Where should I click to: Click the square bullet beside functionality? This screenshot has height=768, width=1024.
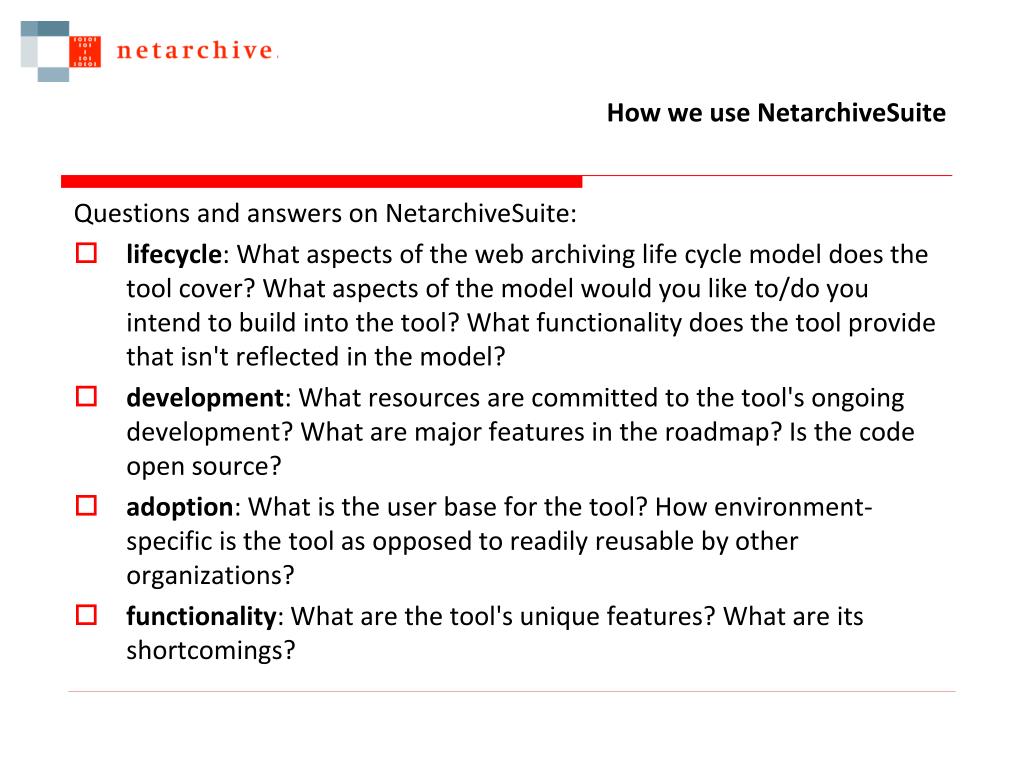86,615
